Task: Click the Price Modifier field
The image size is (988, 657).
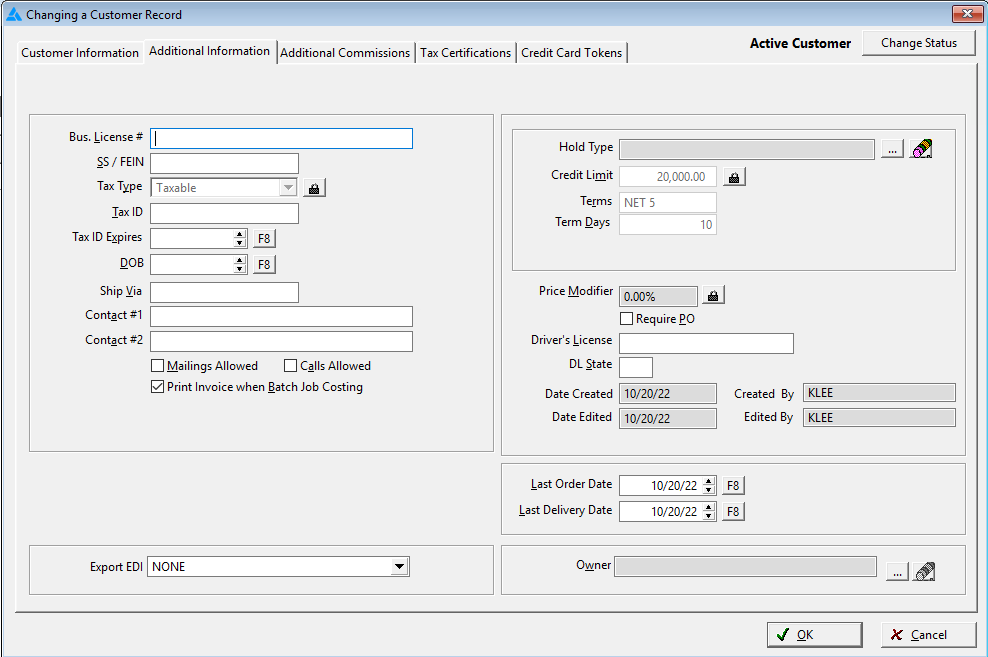Action: click(x=658, y=296)
